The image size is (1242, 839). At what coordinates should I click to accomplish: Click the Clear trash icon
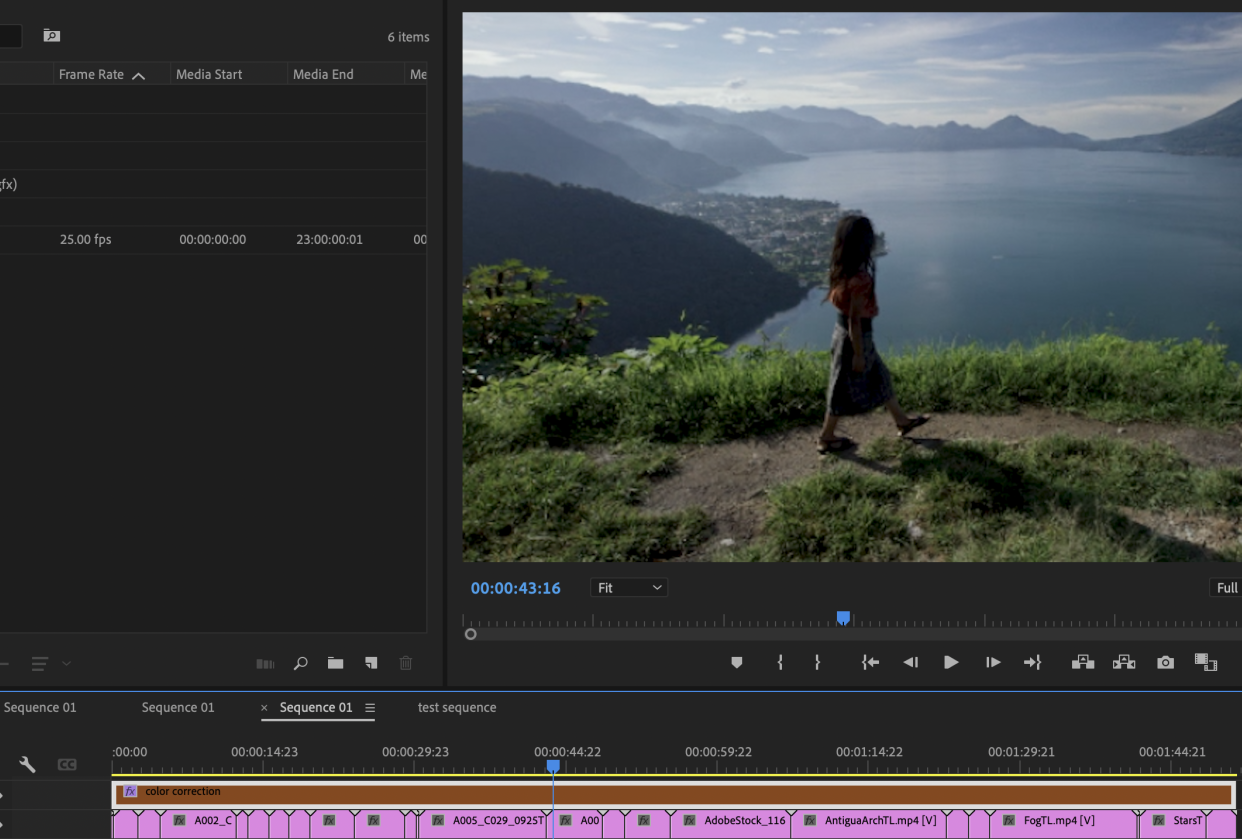point(406,663)
